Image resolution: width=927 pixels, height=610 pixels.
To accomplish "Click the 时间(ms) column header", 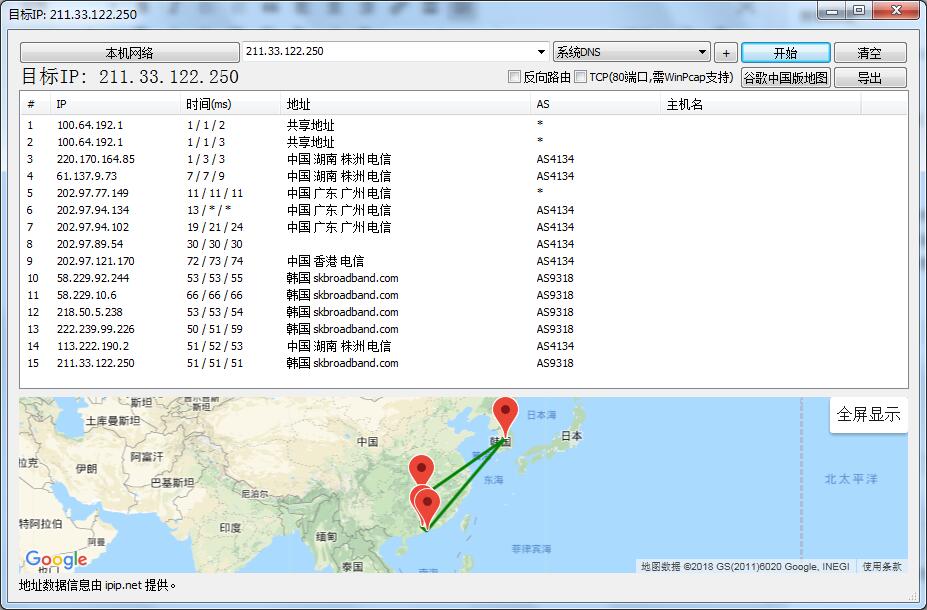I will pos(208,104).
